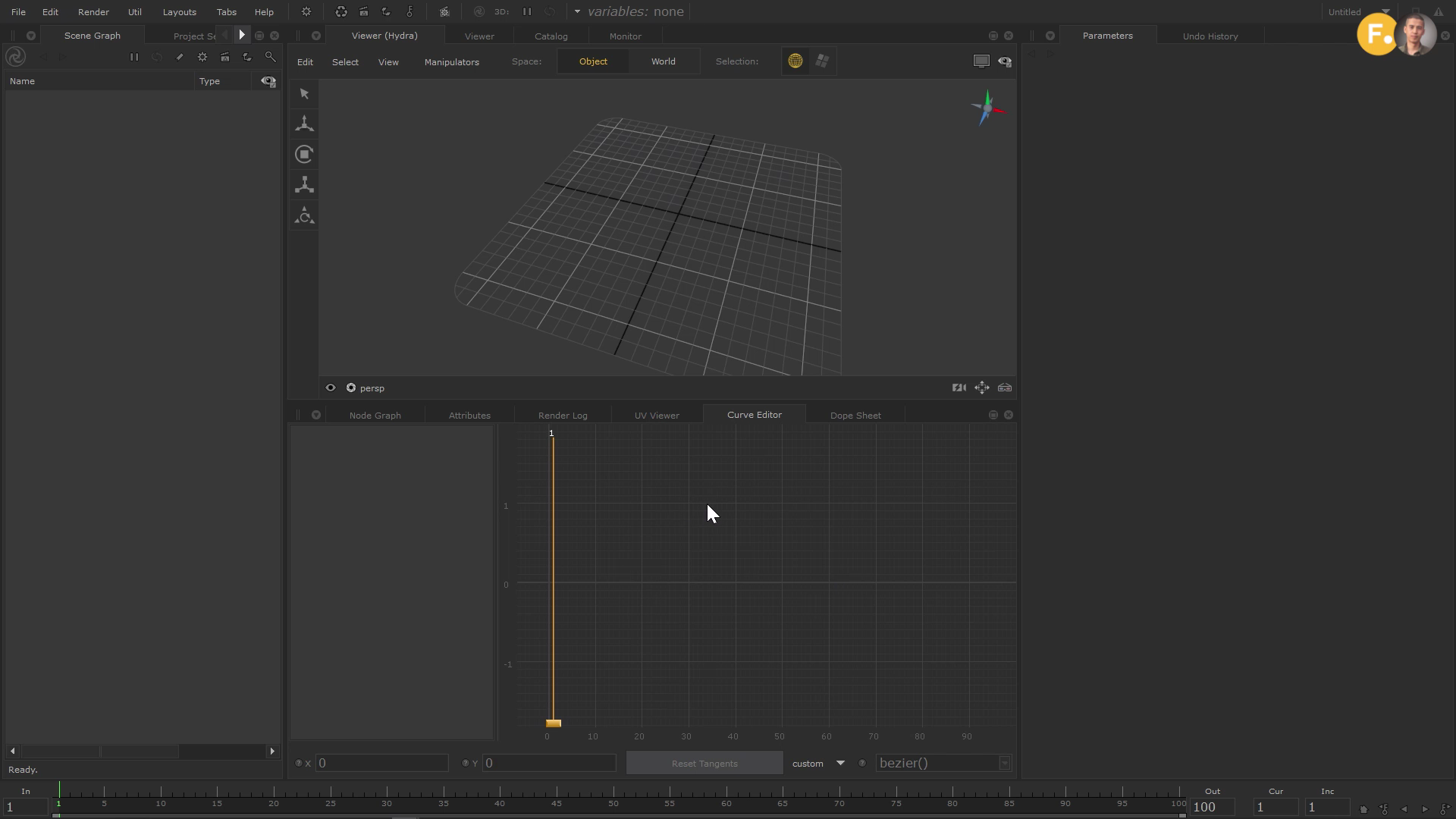
Task: Enable the globe object selection mode
Action: (795, 61)
